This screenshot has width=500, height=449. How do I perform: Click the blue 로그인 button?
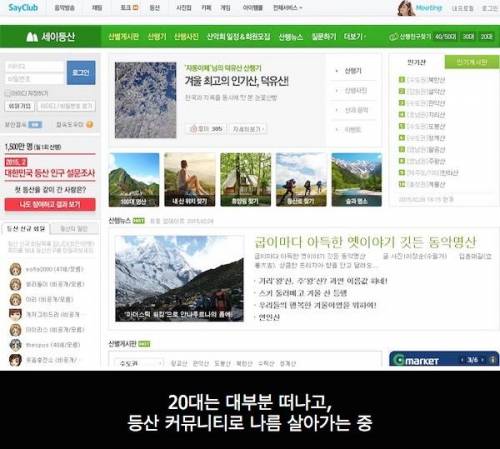point(81,73)
